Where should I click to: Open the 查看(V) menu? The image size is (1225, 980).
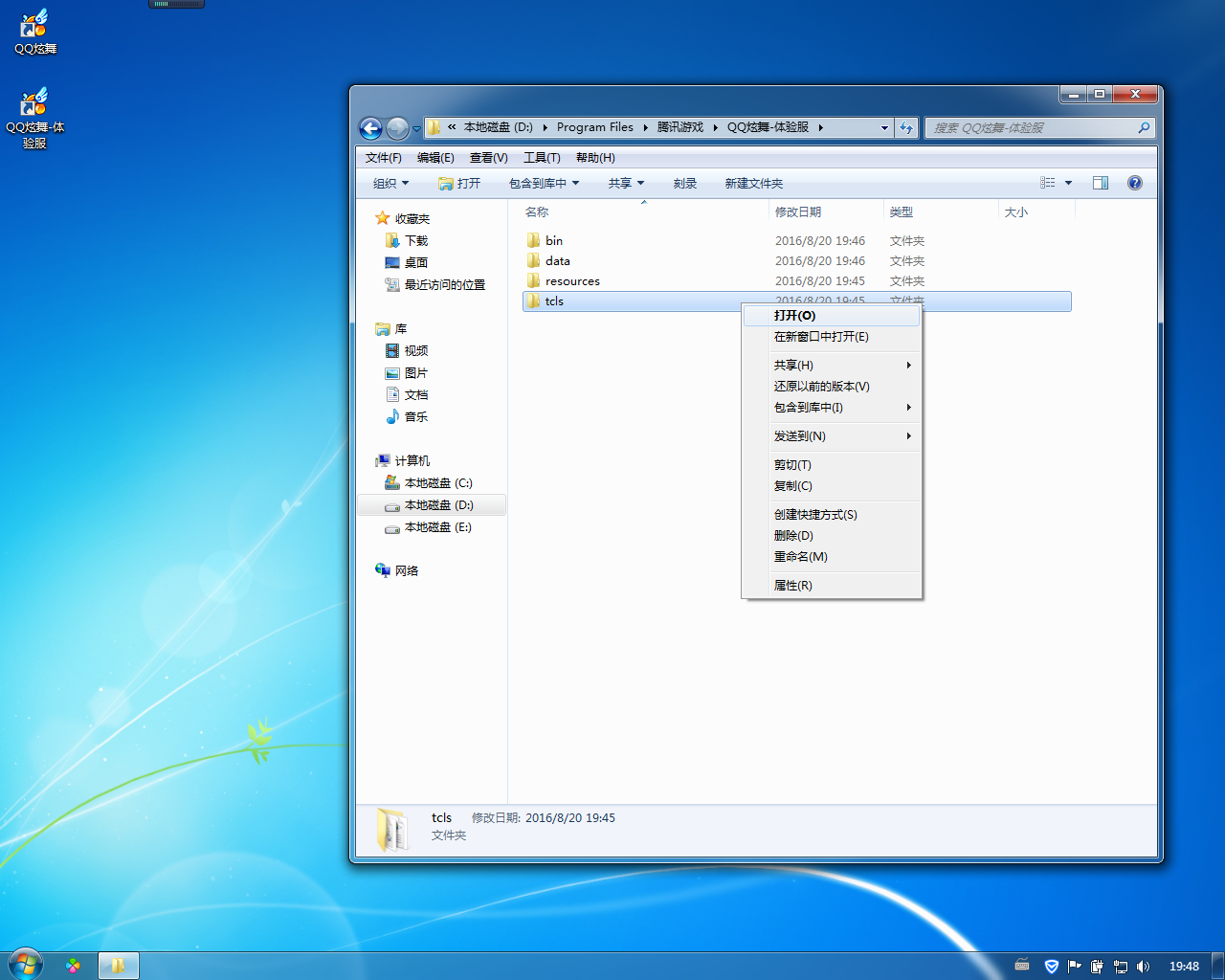tap(488, 158)
